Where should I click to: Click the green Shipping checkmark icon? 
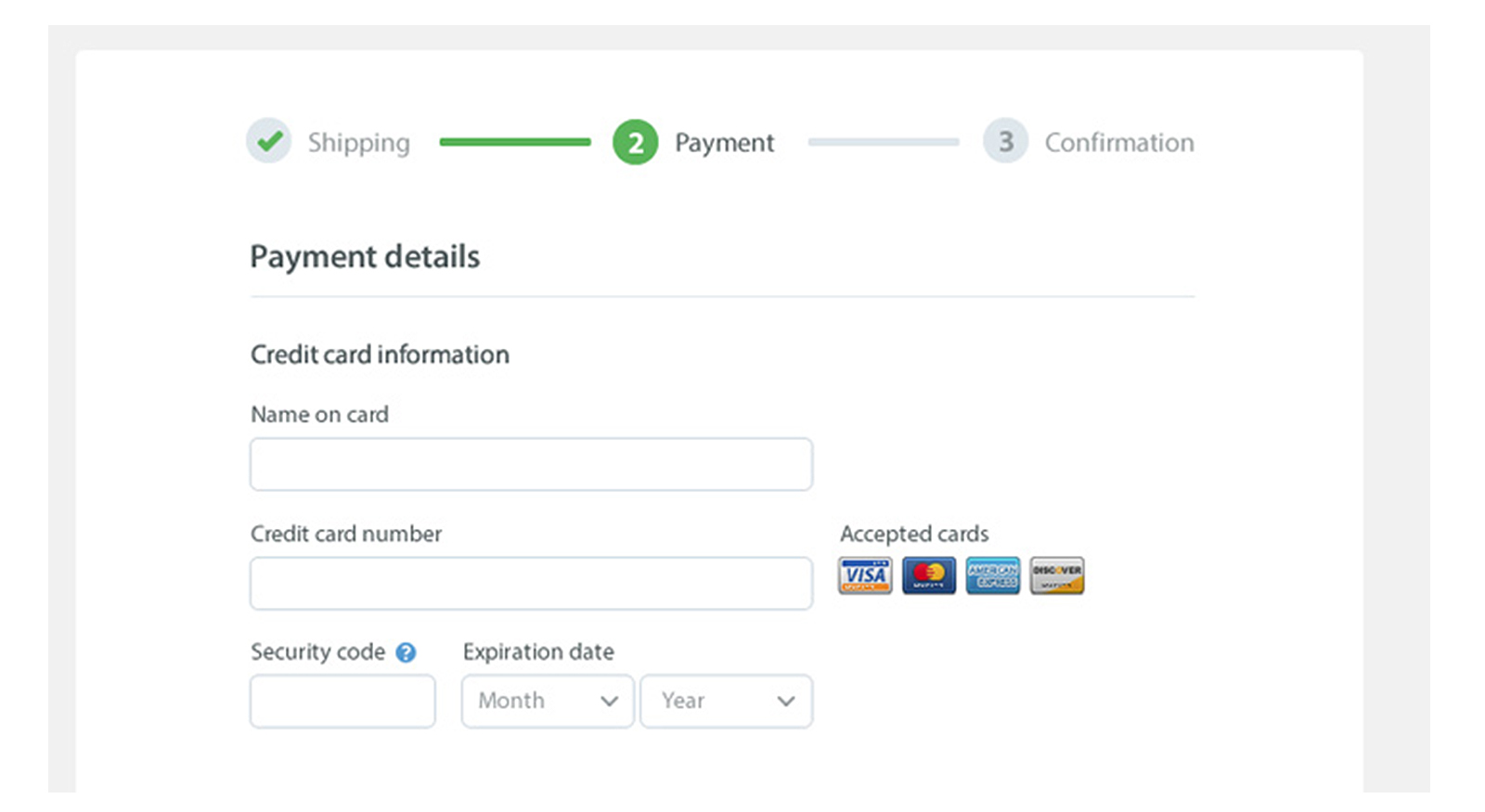[269, 141]
